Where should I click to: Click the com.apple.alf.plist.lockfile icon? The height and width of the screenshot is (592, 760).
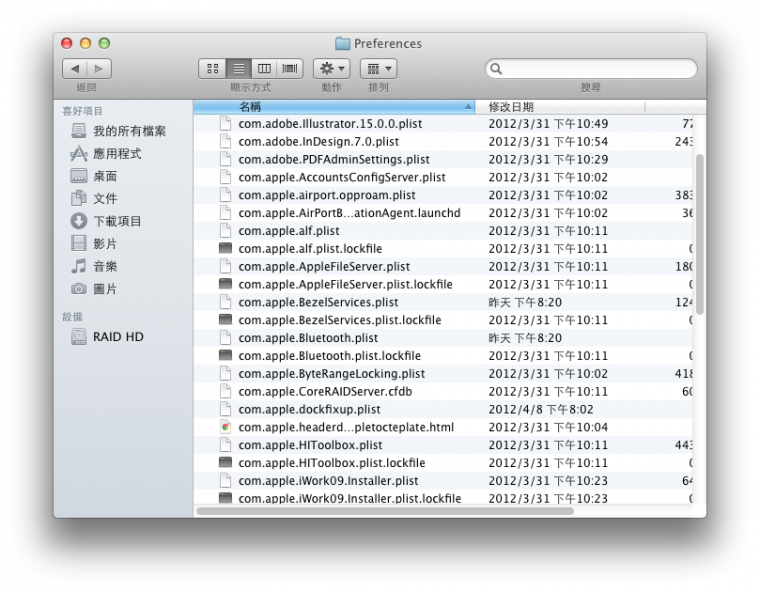tap(225, 248)
